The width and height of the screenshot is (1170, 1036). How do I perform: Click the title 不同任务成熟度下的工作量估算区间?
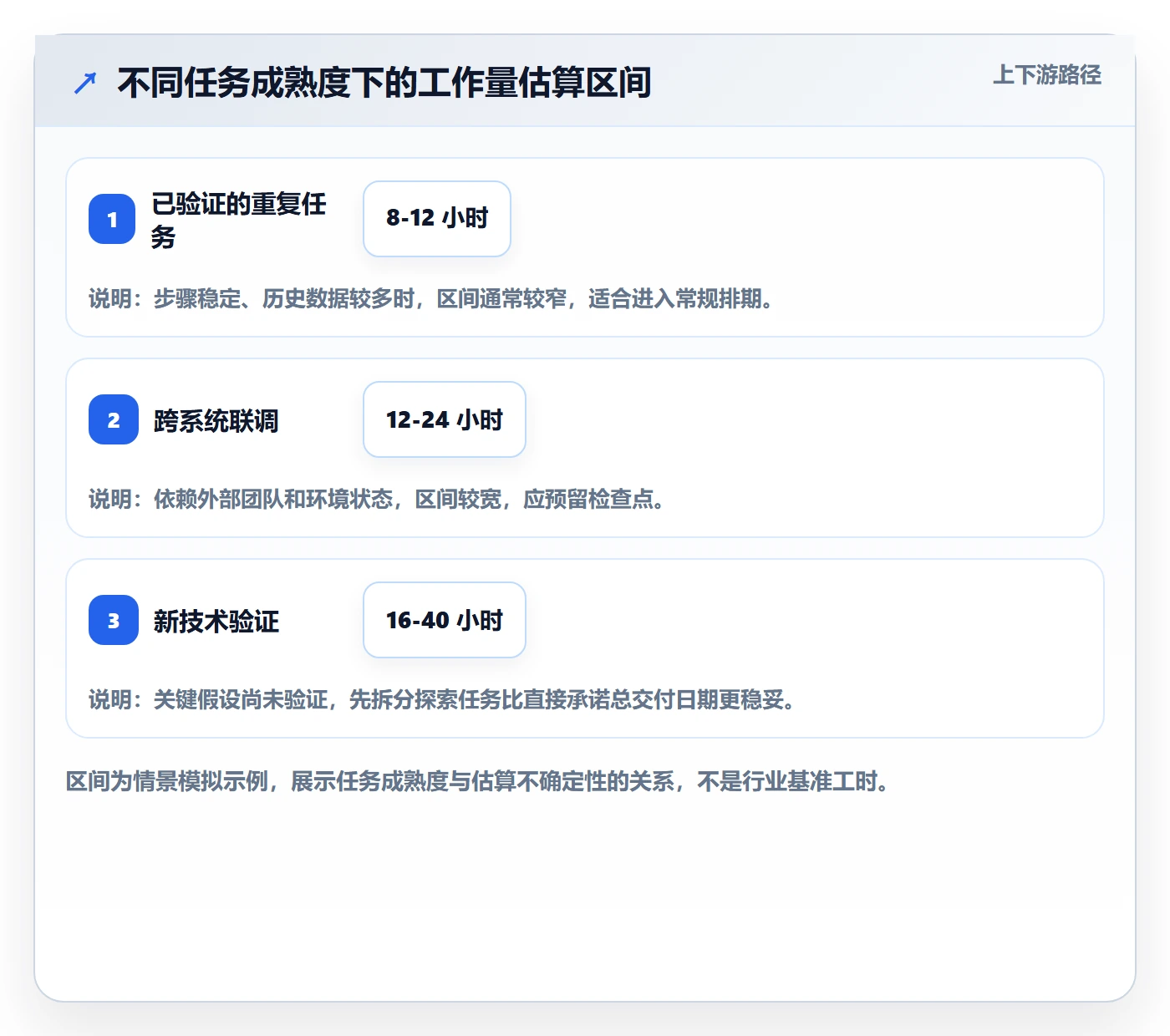(384, 83)
